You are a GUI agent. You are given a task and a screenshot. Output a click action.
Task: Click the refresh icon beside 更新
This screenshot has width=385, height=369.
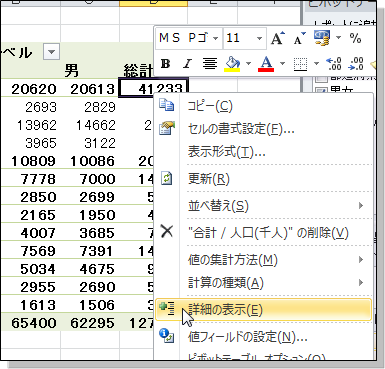coord(167,178)
